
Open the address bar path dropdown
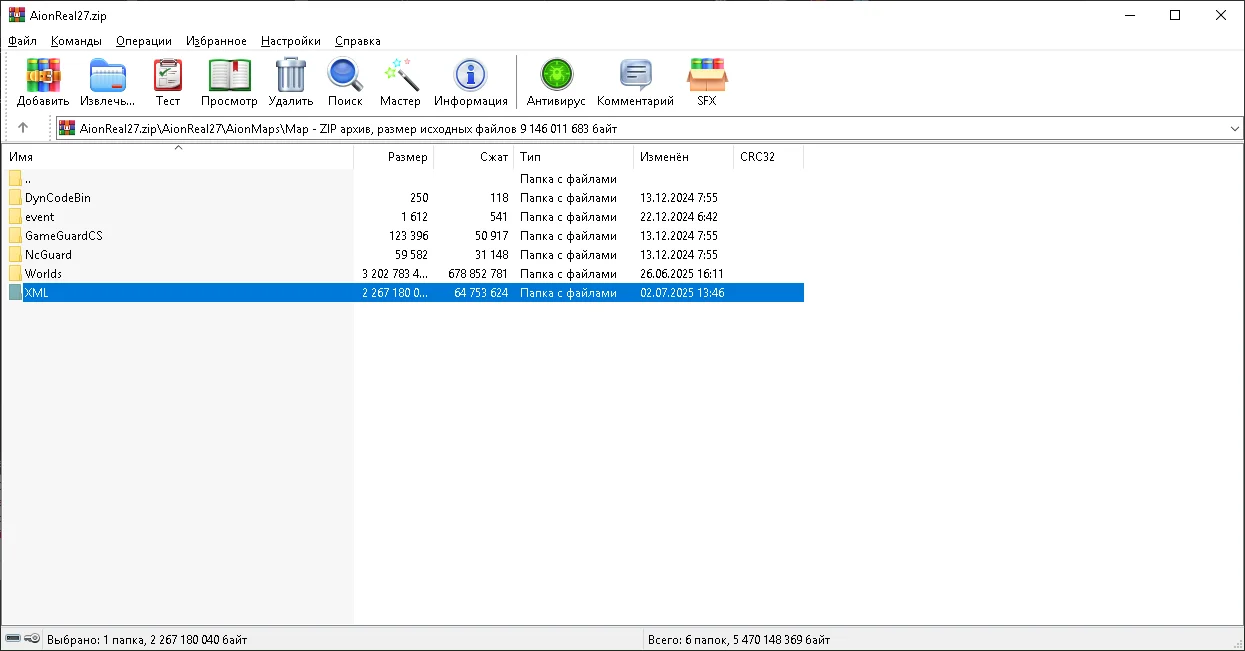1234,128
